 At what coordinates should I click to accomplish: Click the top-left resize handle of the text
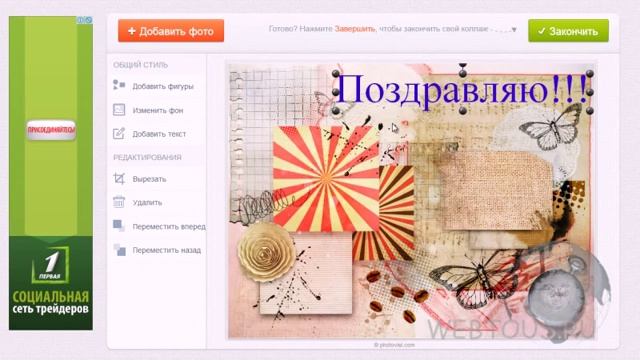(336, 74)
